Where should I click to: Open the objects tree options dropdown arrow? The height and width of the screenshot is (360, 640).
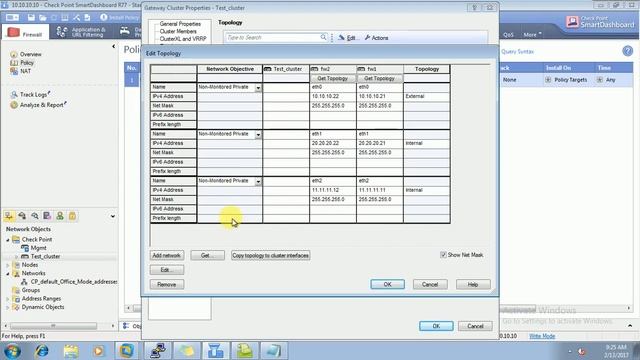coord(113,216)
